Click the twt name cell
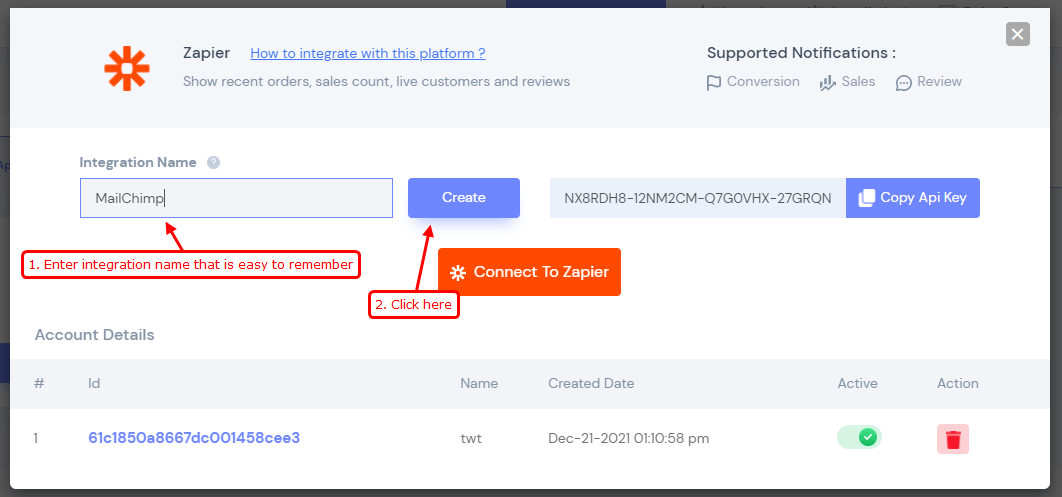This screenshot has width=1062, height=497. pyautogui.click(x=471, y=439)
